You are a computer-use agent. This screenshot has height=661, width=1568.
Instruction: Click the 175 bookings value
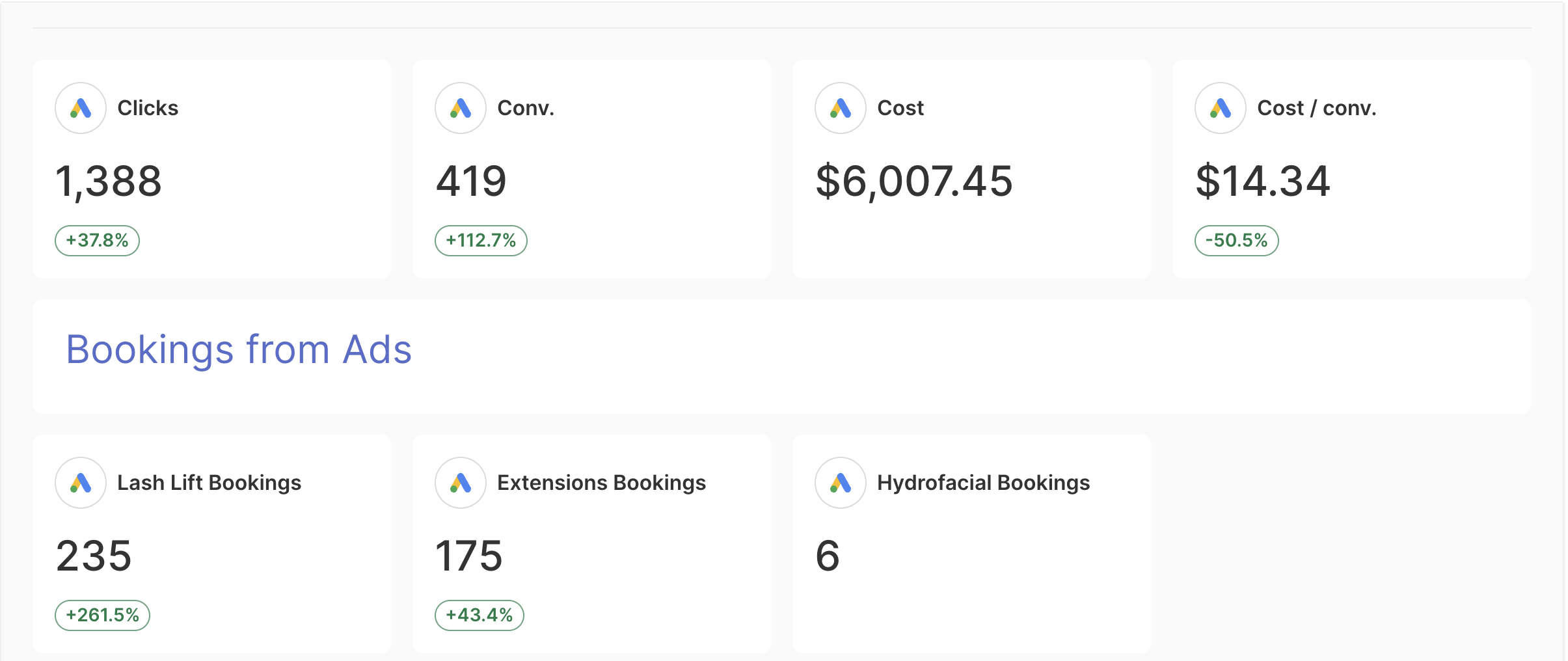pos(469,556)
